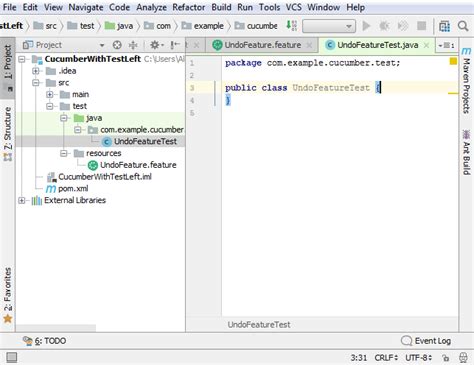This screenshot has height=365, width=474.
Task: Click the scroll-from-source target icon
Action: click(x=117, y=45)
